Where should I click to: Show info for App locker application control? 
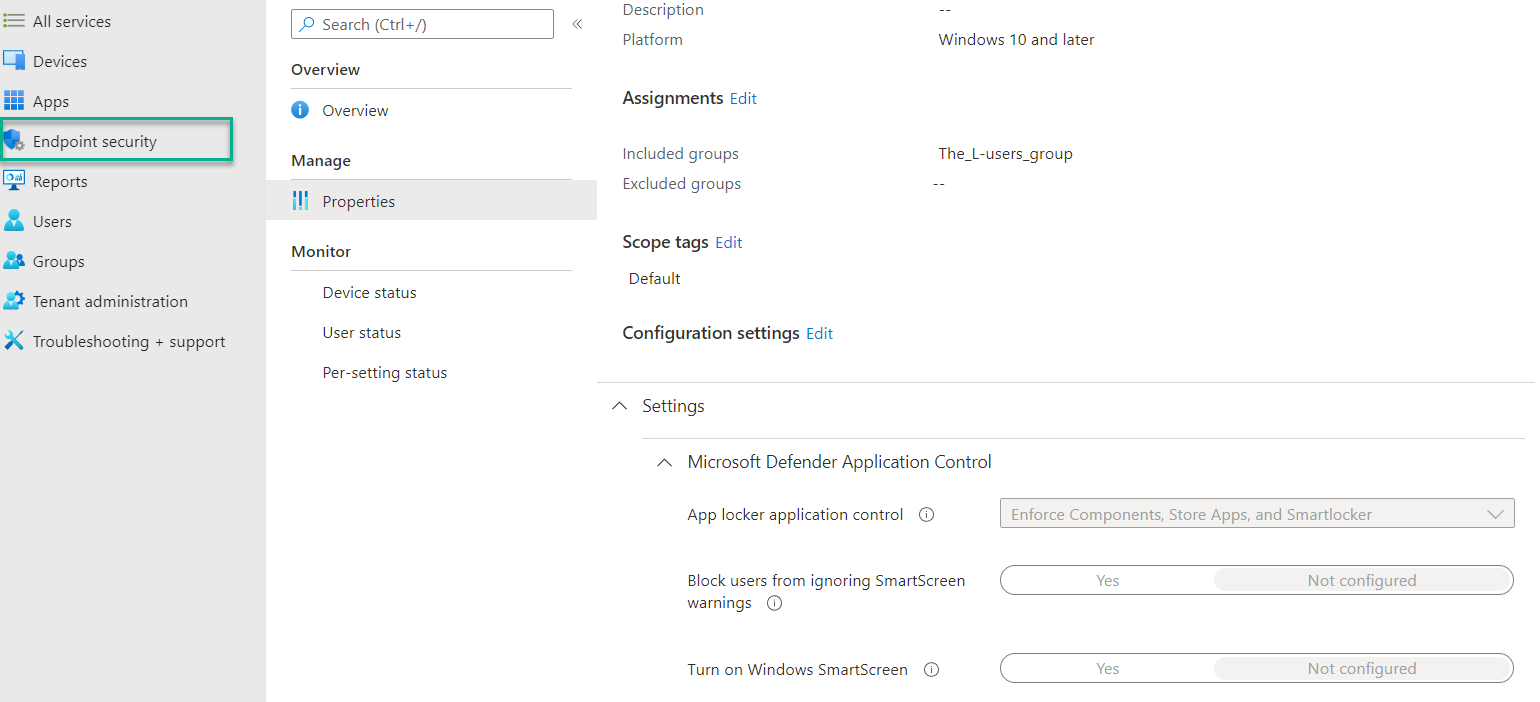(x=926, y=515)
